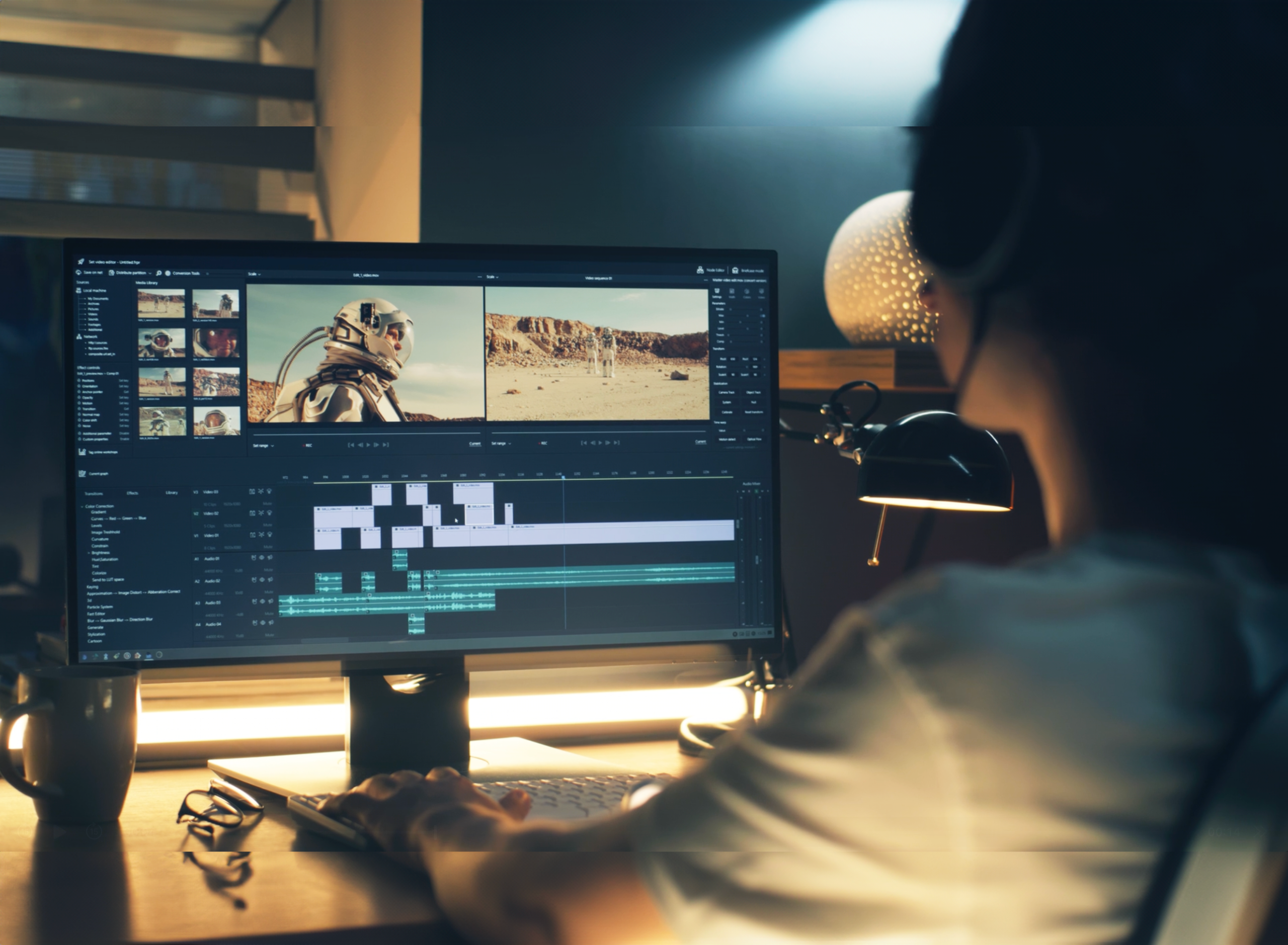Viewport: 1288px width, 945px height.
Task: Click the search icon in the top toolbar
Action: pyautogui.click(x=158, y=274)
